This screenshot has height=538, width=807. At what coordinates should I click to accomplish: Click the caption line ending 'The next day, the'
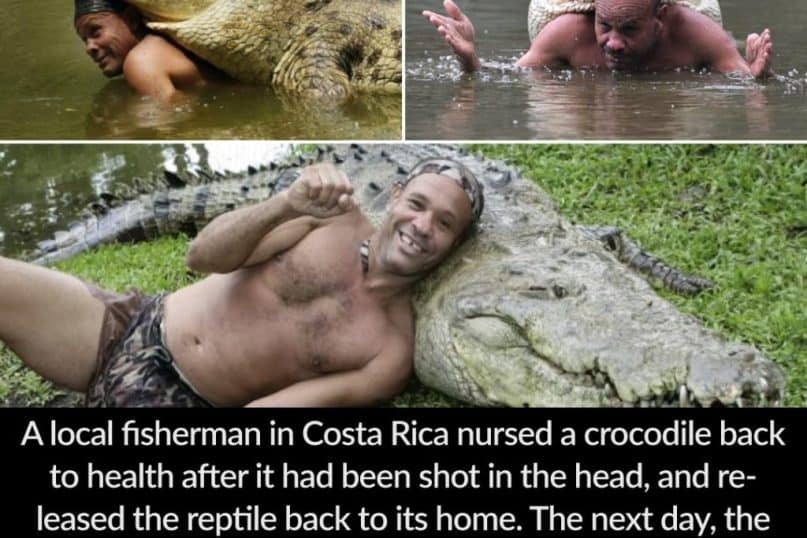[x=404, y=518]
